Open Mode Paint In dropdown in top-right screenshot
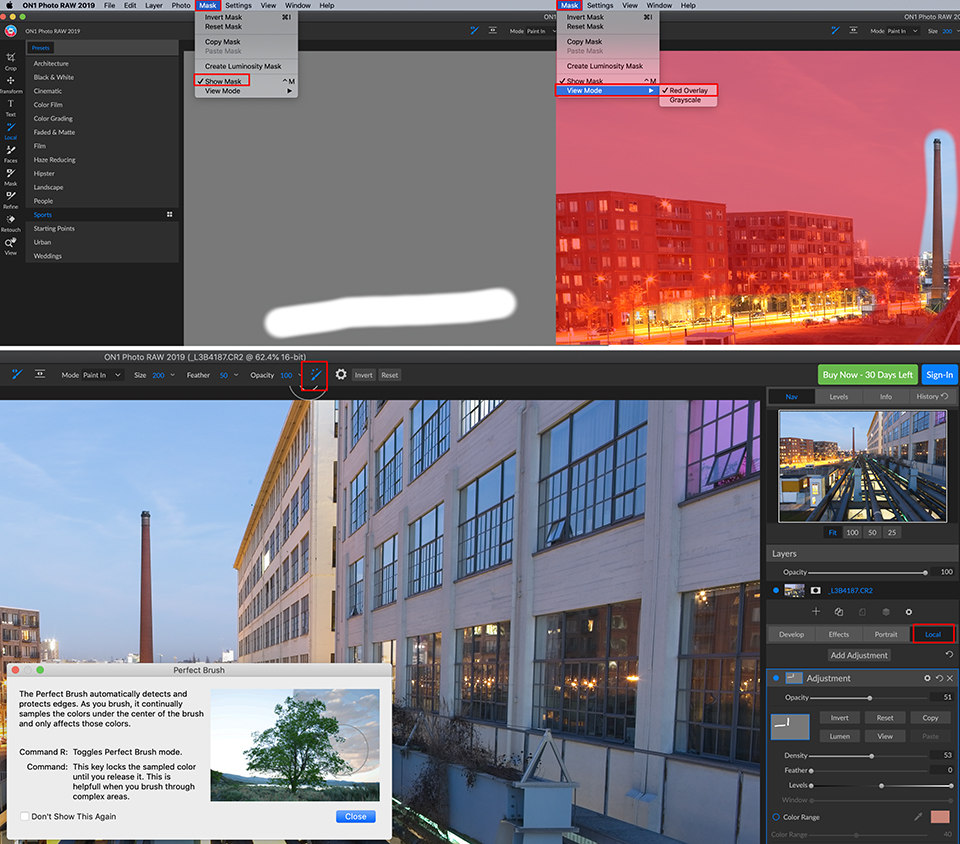 point(903,31)
